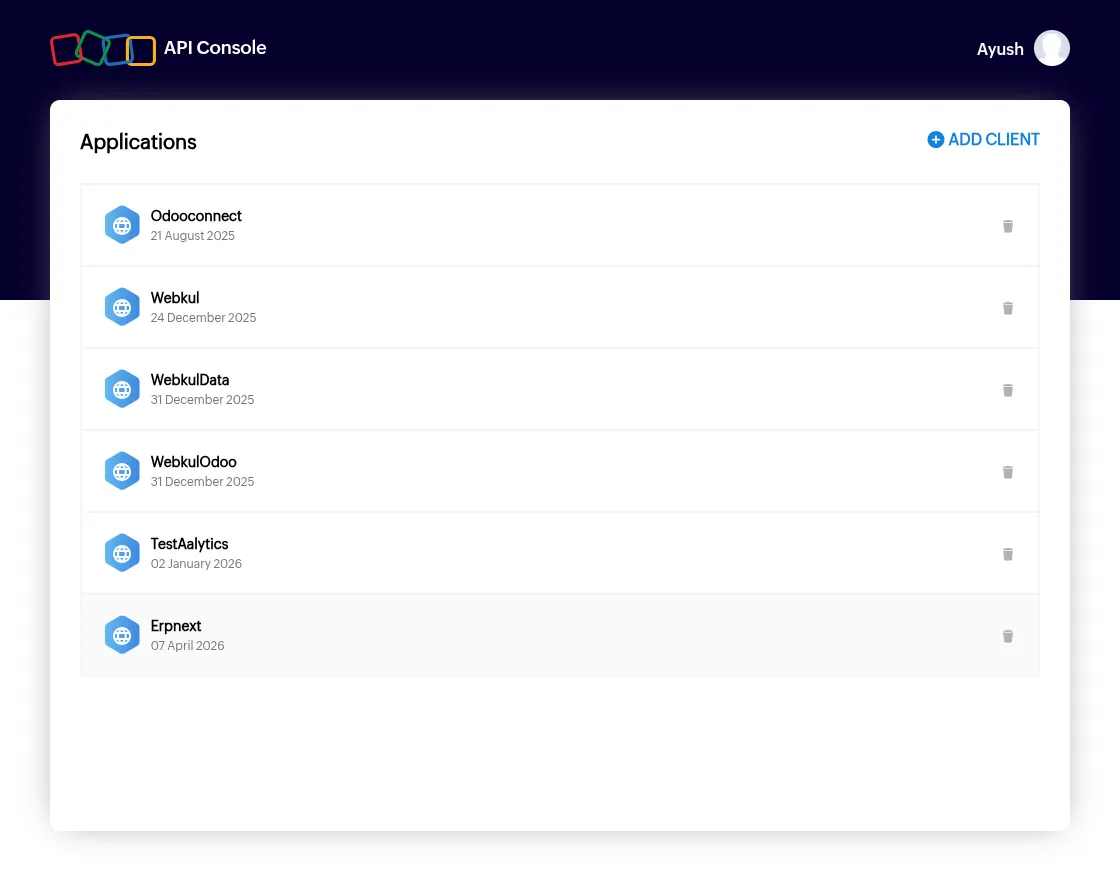Click the API Console logo

(x=103, y=47)
